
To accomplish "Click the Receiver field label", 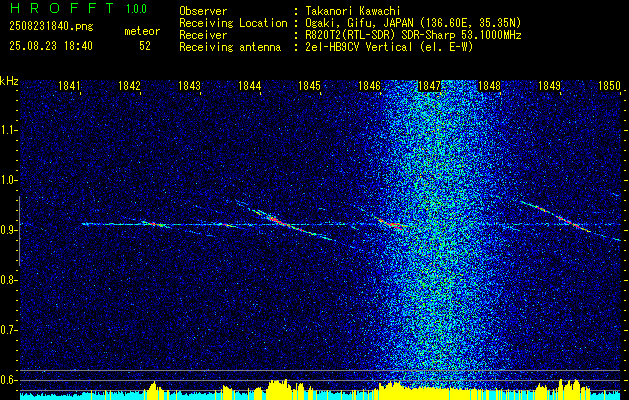I will pyautogui.click(x=203, y=35).
